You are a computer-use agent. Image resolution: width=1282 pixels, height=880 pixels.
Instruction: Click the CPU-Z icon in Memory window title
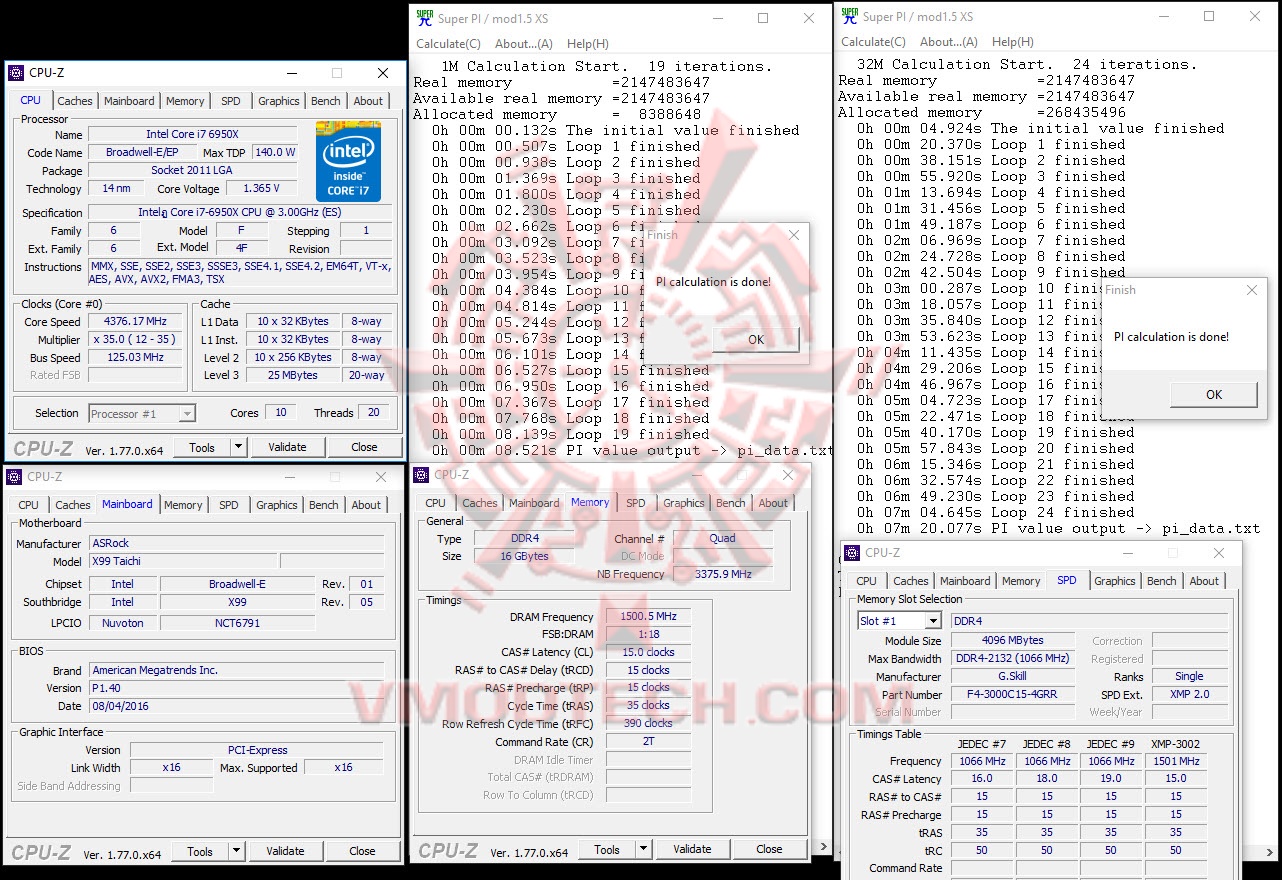(423, 475)
